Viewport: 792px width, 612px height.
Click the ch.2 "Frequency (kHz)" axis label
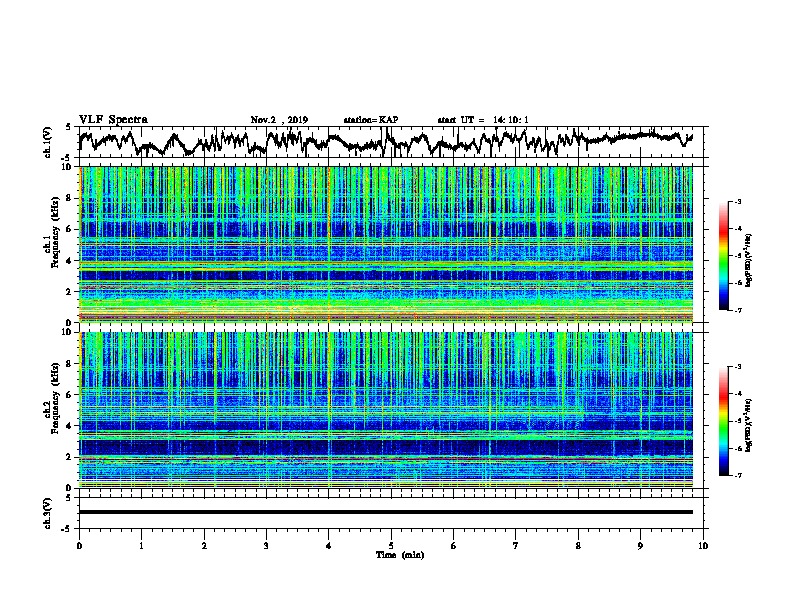[x=55, y=398]
